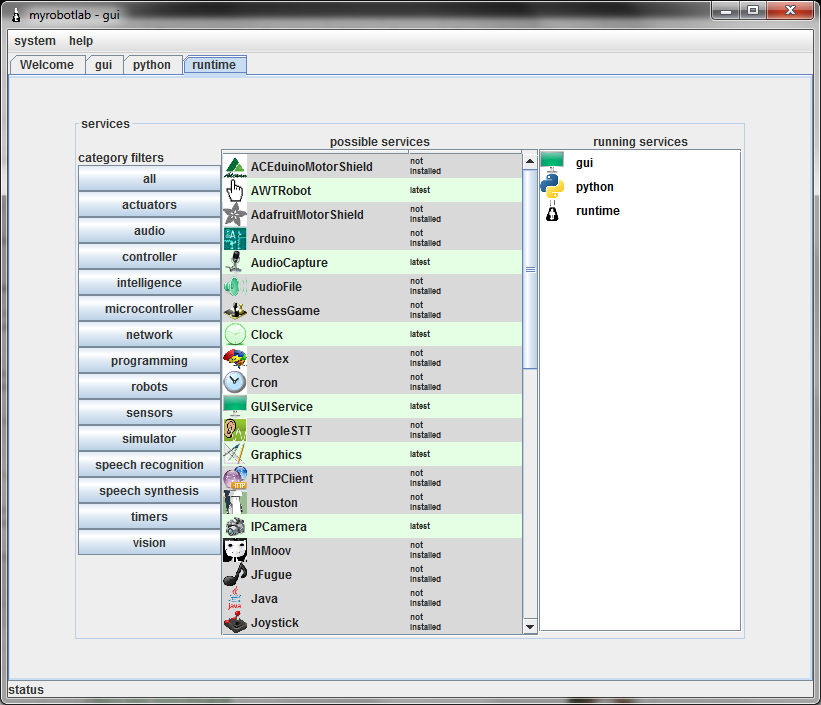Image resolution: width=821 pixels, height=705 pixels.
Task: Show programming category services
Action: pos(149,361)
